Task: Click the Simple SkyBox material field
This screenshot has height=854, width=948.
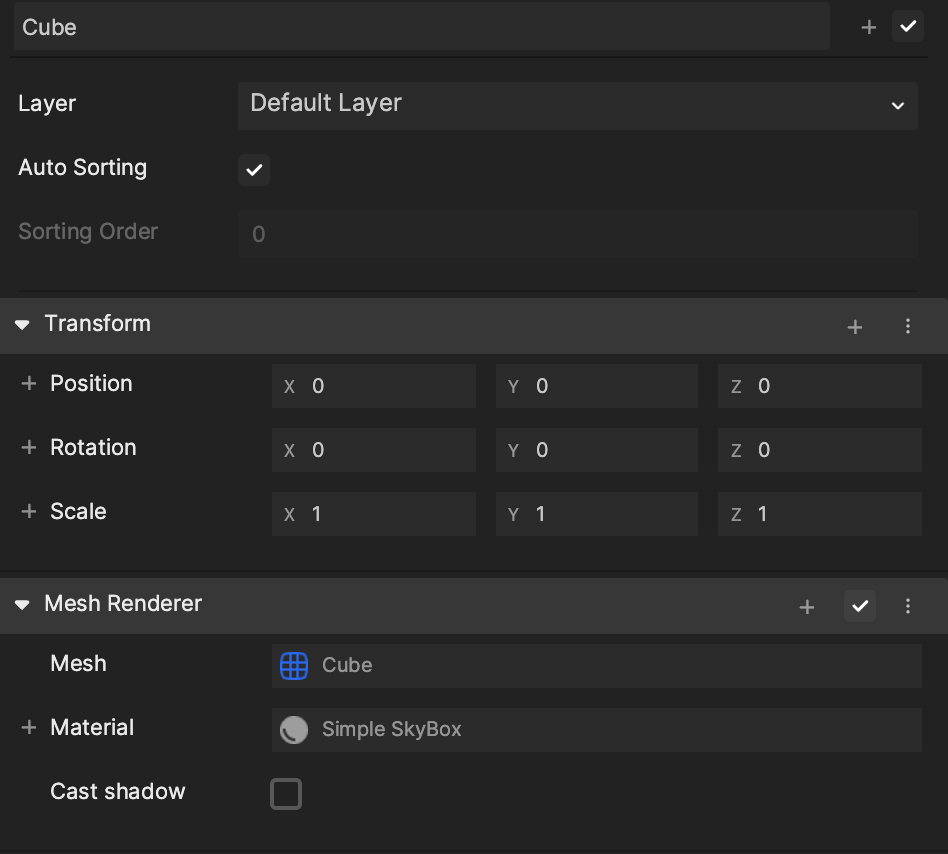Action: tap(596, 730)
